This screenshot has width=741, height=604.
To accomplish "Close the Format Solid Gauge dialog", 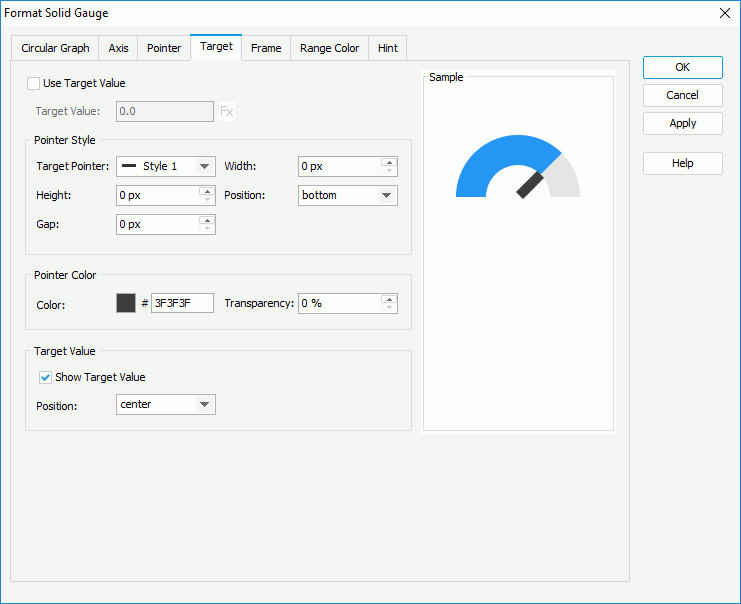I will click(x=724, y=13).
